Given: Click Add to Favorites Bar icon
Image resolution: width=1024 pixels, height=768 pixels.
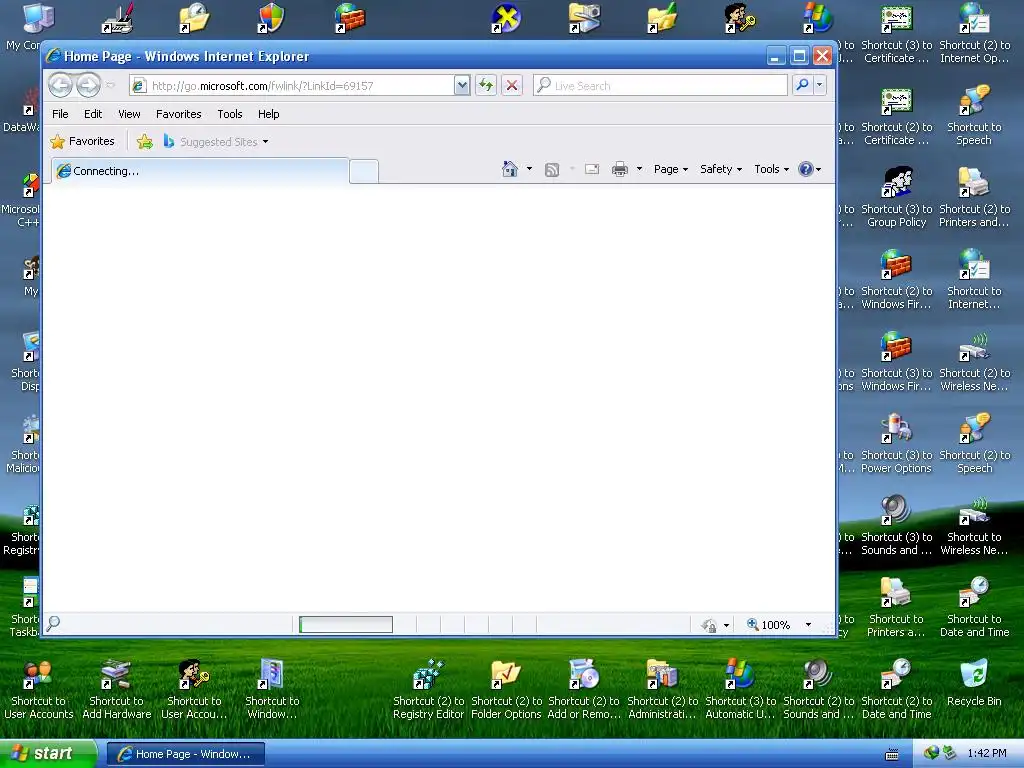Looking at the screenshot, I should [145, 141].
